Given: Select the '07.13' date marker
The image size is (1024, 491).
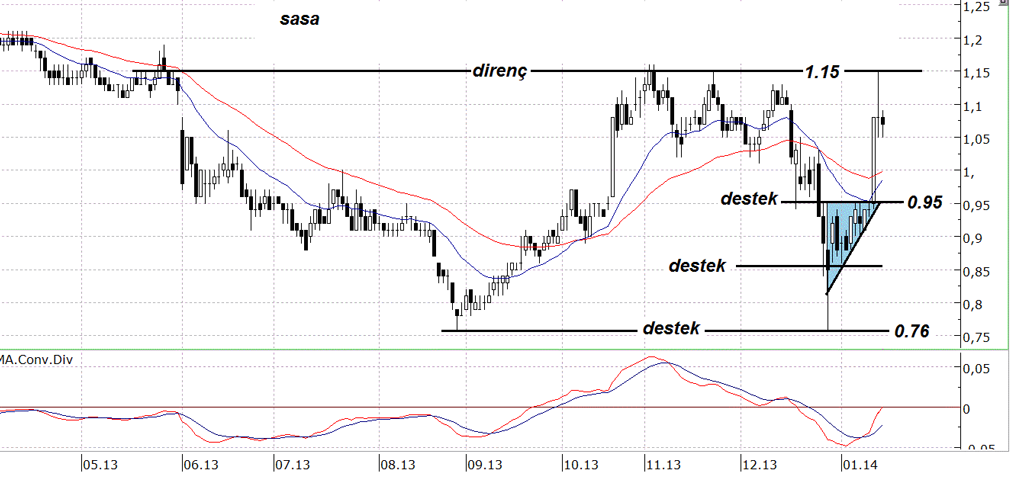Looking at the screenshot, I should pos(292,466).
